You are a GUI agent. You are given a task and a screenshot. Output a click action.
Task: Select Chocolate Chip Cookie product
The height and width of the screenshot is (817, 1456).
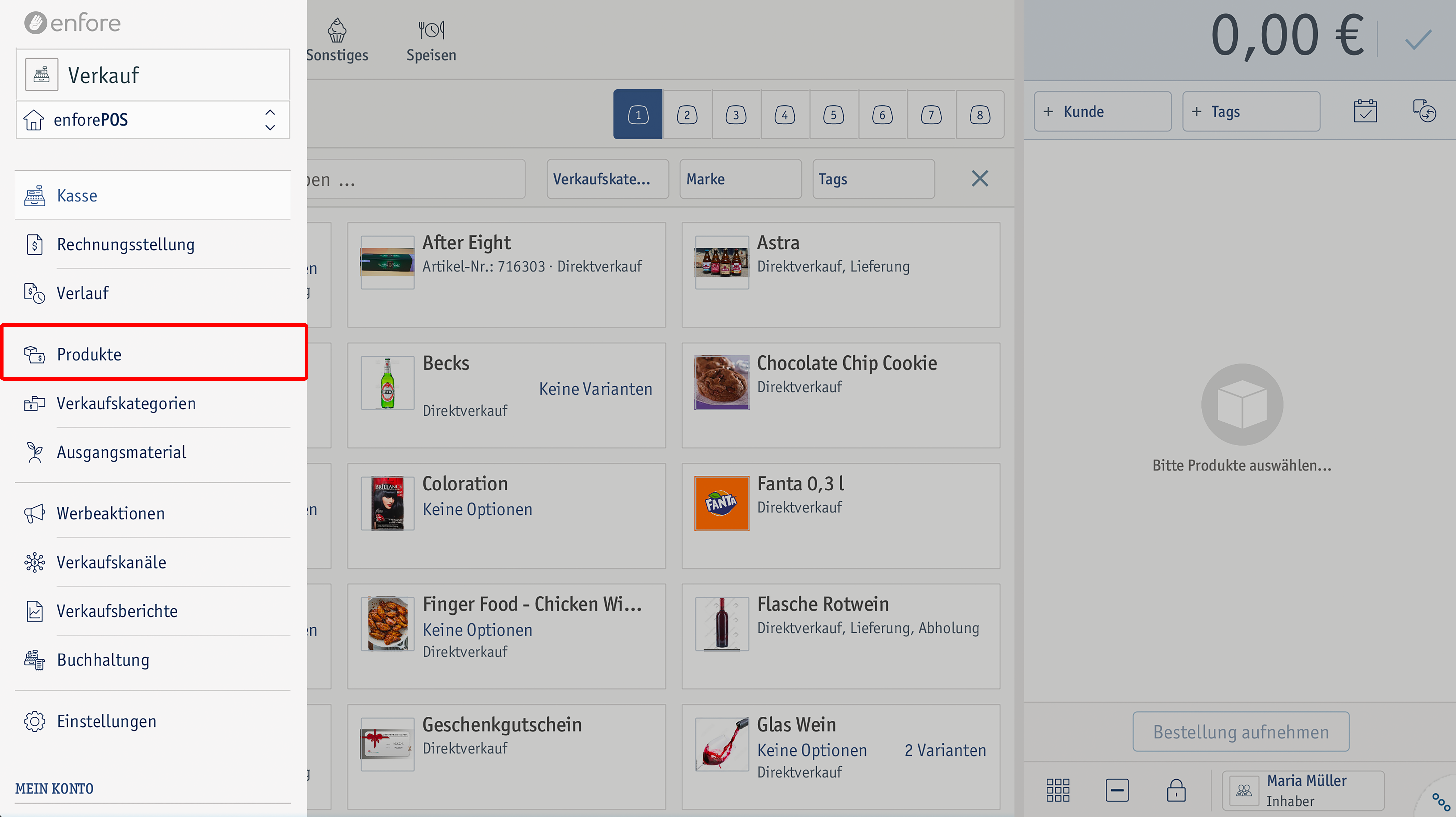tap(841, 396)
